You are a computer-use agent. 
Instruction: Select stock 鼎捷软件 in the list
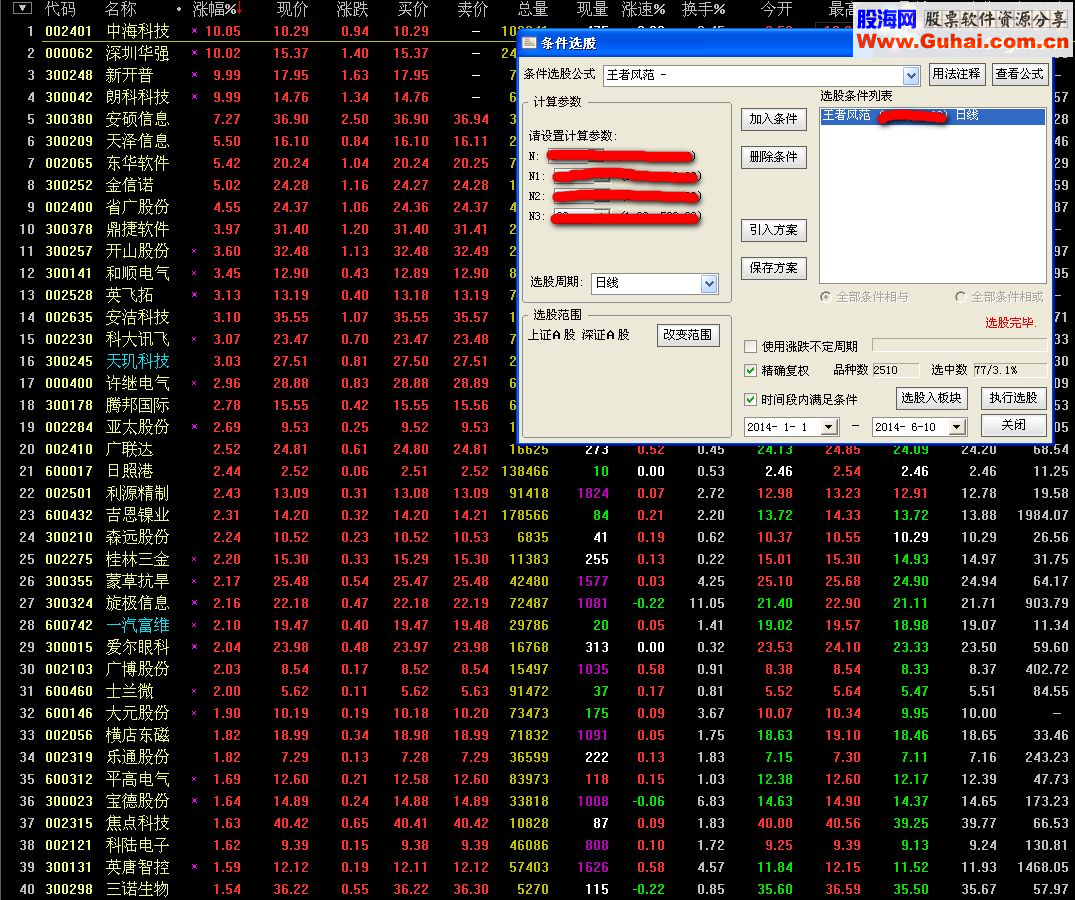(x=138, y=229)
